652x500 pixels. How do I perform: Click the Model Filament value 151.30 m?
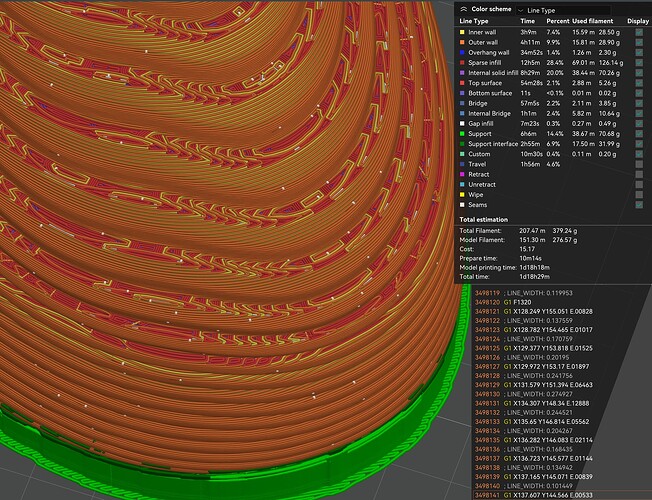coord(532,240)
